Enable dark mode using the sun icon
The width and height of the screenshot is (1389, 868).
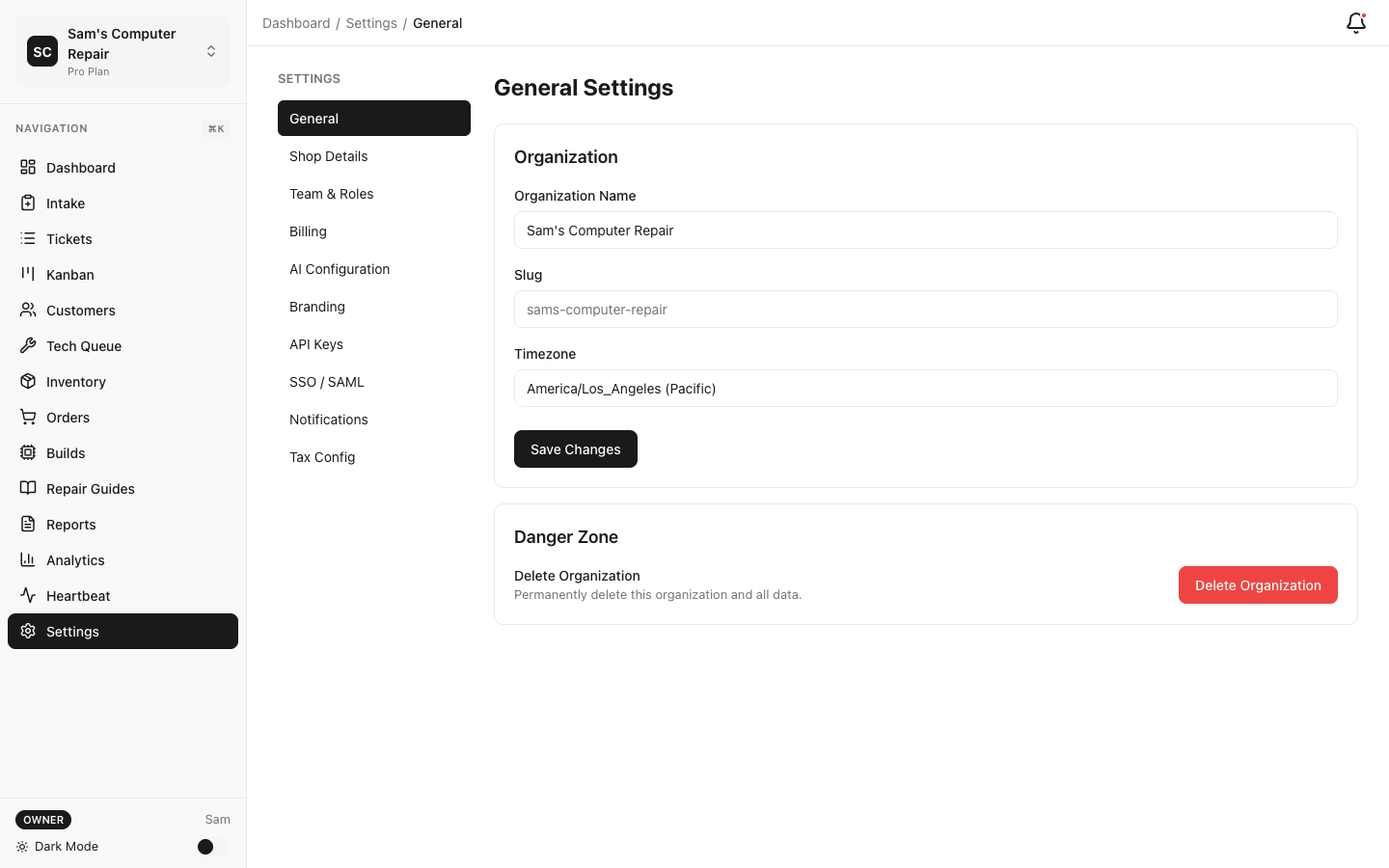(22, 846)
